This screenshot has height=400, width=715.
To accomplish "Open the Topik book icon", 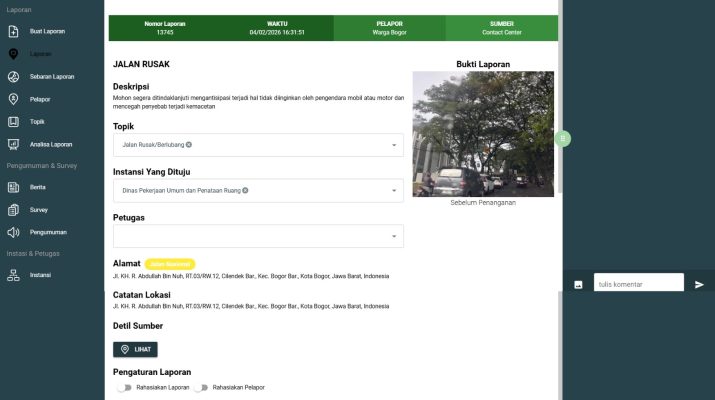I will [x=13, y=122].
